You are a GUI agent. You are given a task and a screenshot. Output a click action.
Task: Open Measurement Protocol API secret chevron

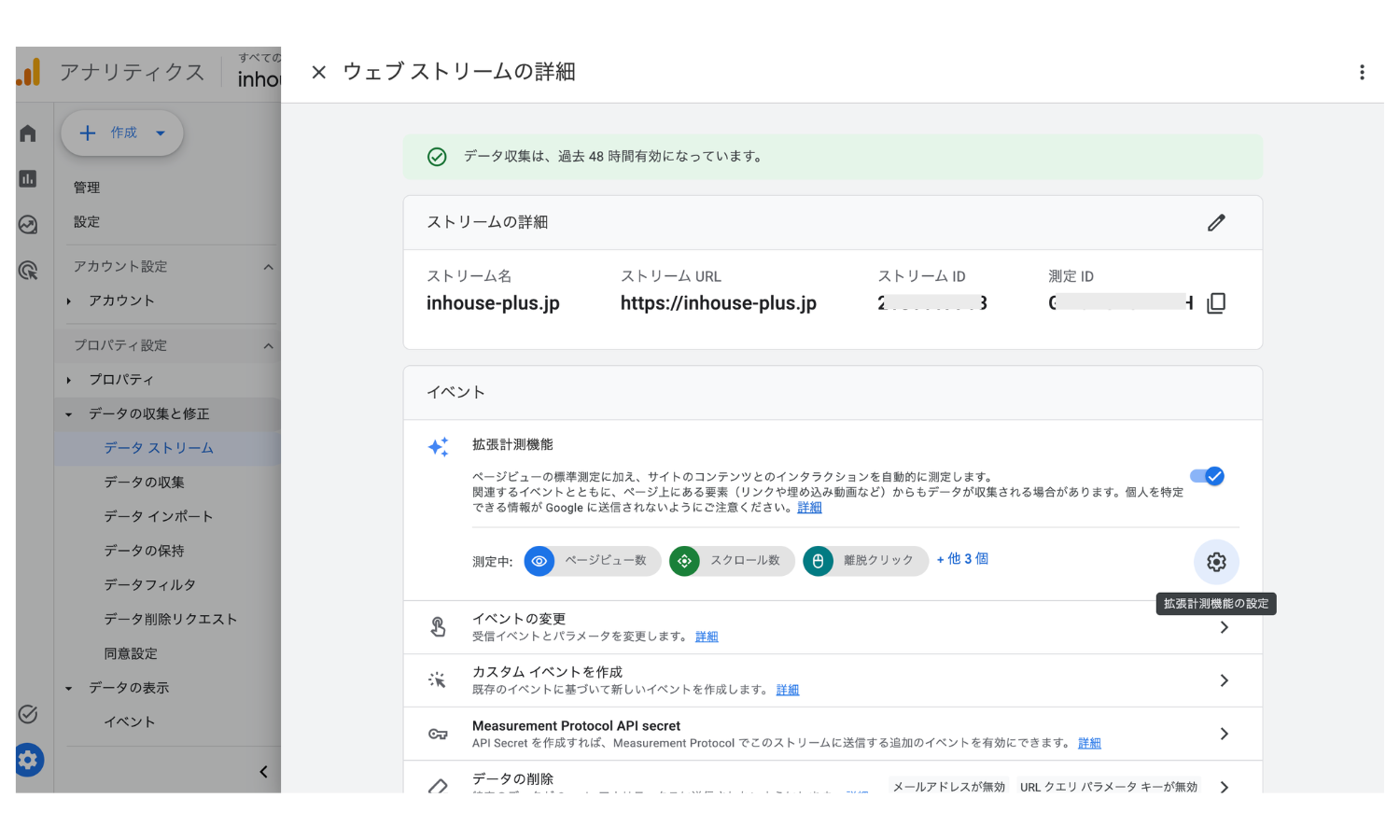pos(1224,734)
